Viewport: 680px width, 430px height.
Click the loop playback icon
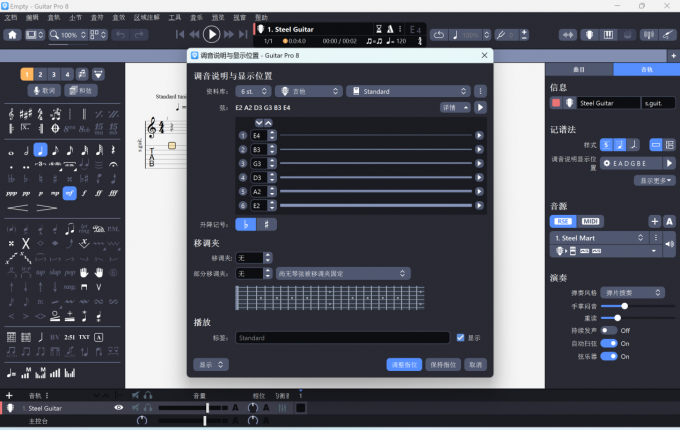coord(439,35)
